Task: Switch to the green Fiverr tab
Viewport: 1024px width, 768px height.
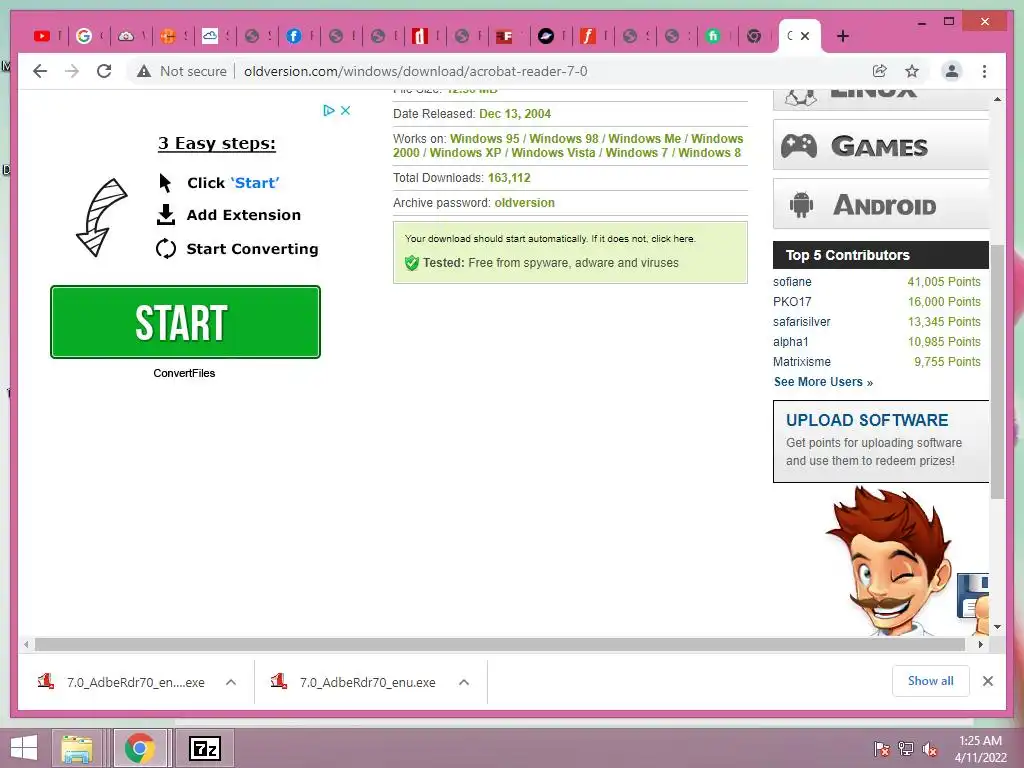Action: click(713, 36)
